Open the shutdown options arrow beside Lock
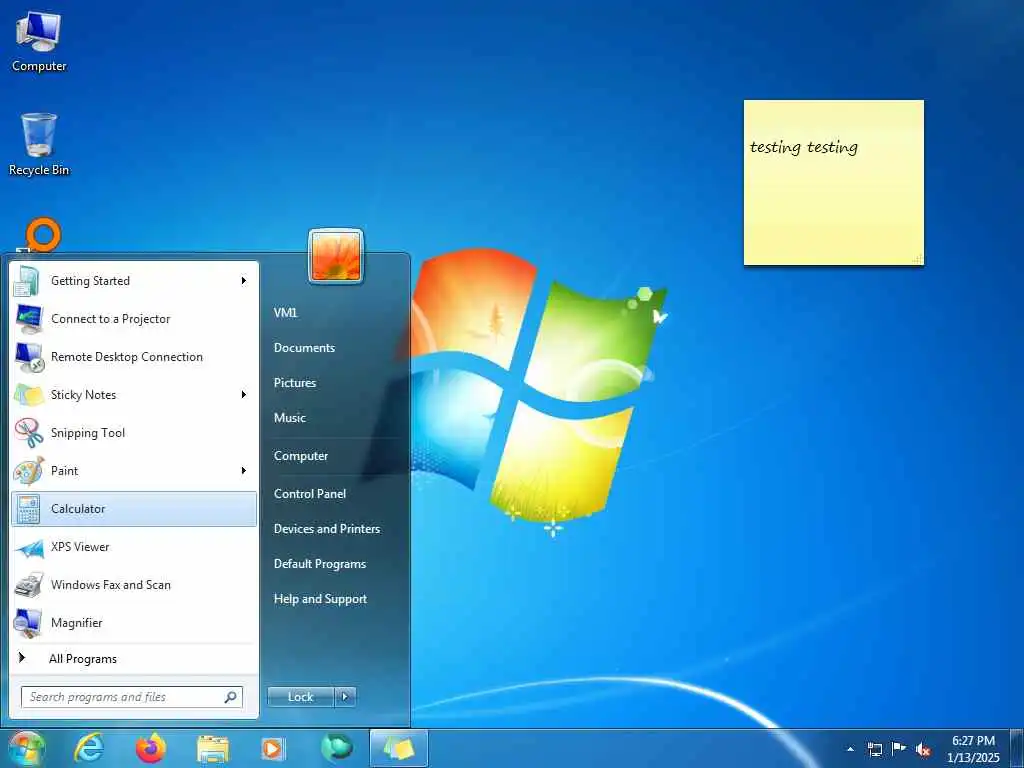 (x=345, y=697)
